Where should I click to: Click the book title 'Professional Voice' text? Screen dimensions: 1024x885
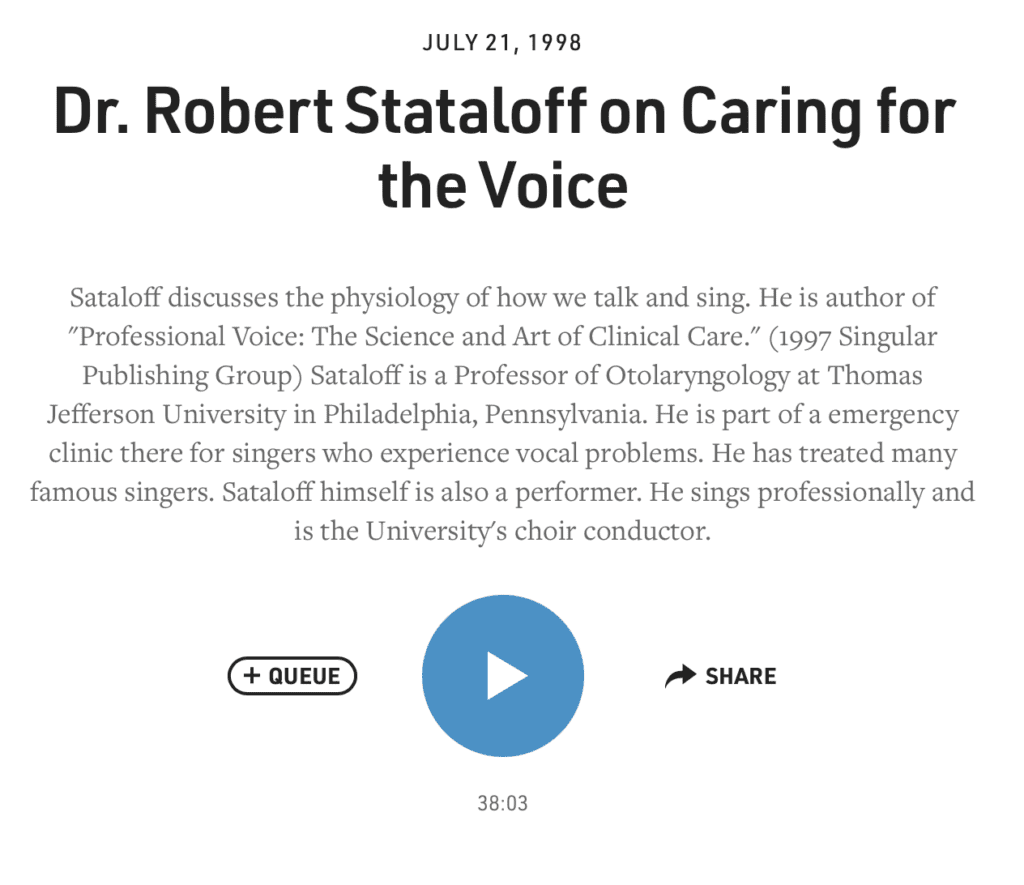point(191,336)
